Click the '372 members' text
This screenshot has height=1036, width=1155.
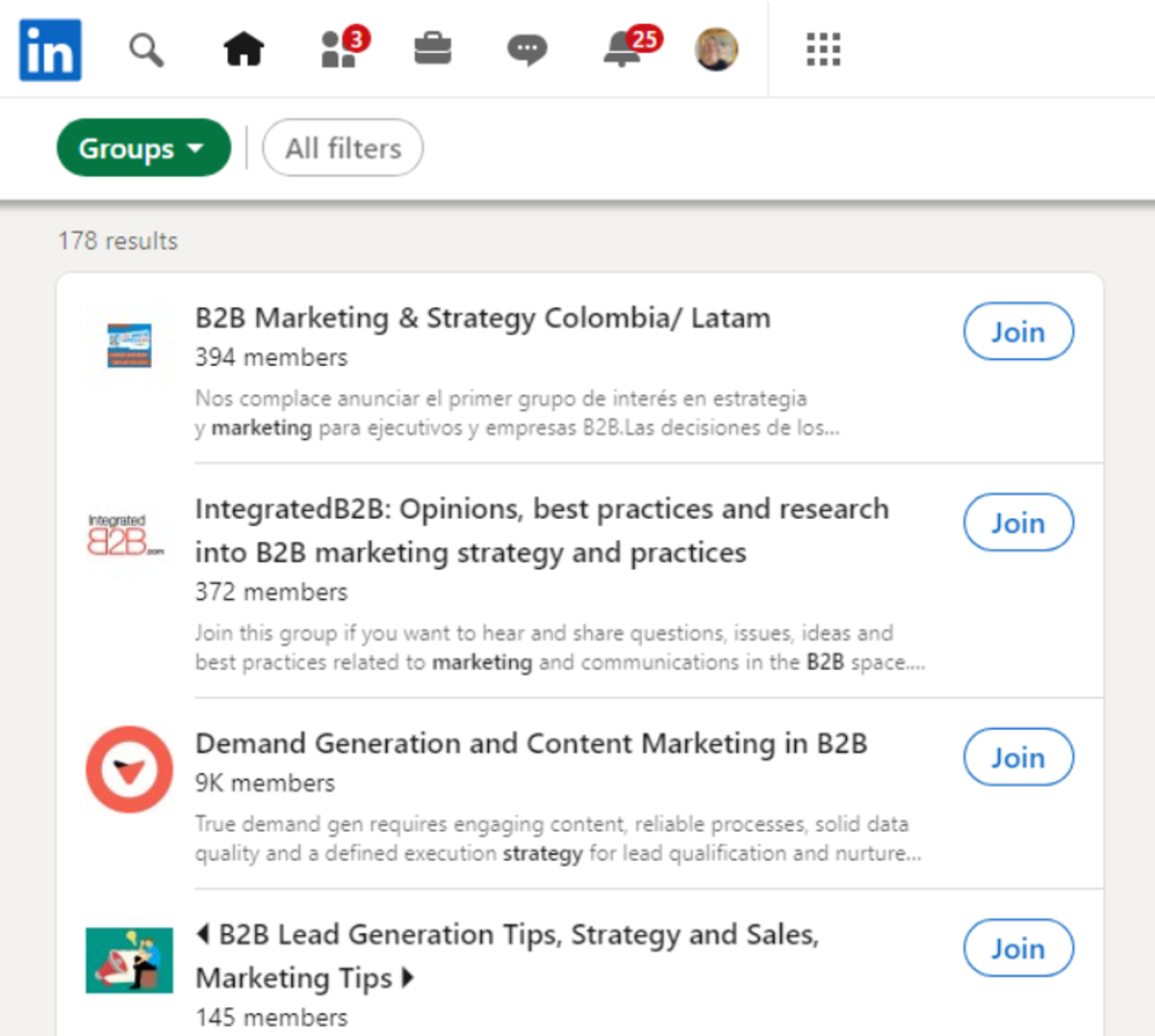coord(271,592)
